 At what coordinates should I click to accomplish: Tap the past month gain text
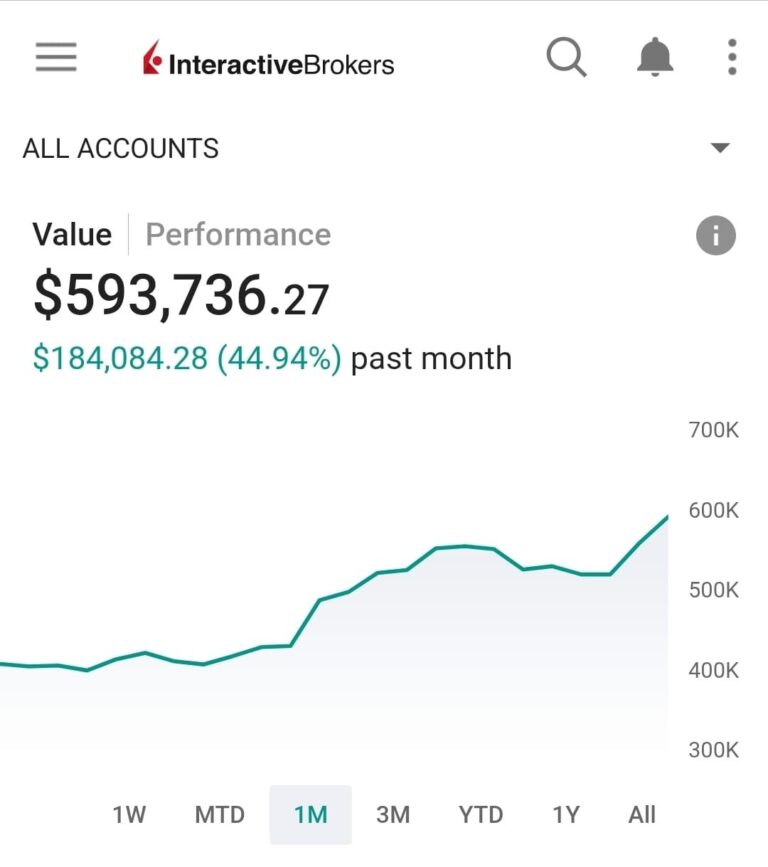coord(271,359)
